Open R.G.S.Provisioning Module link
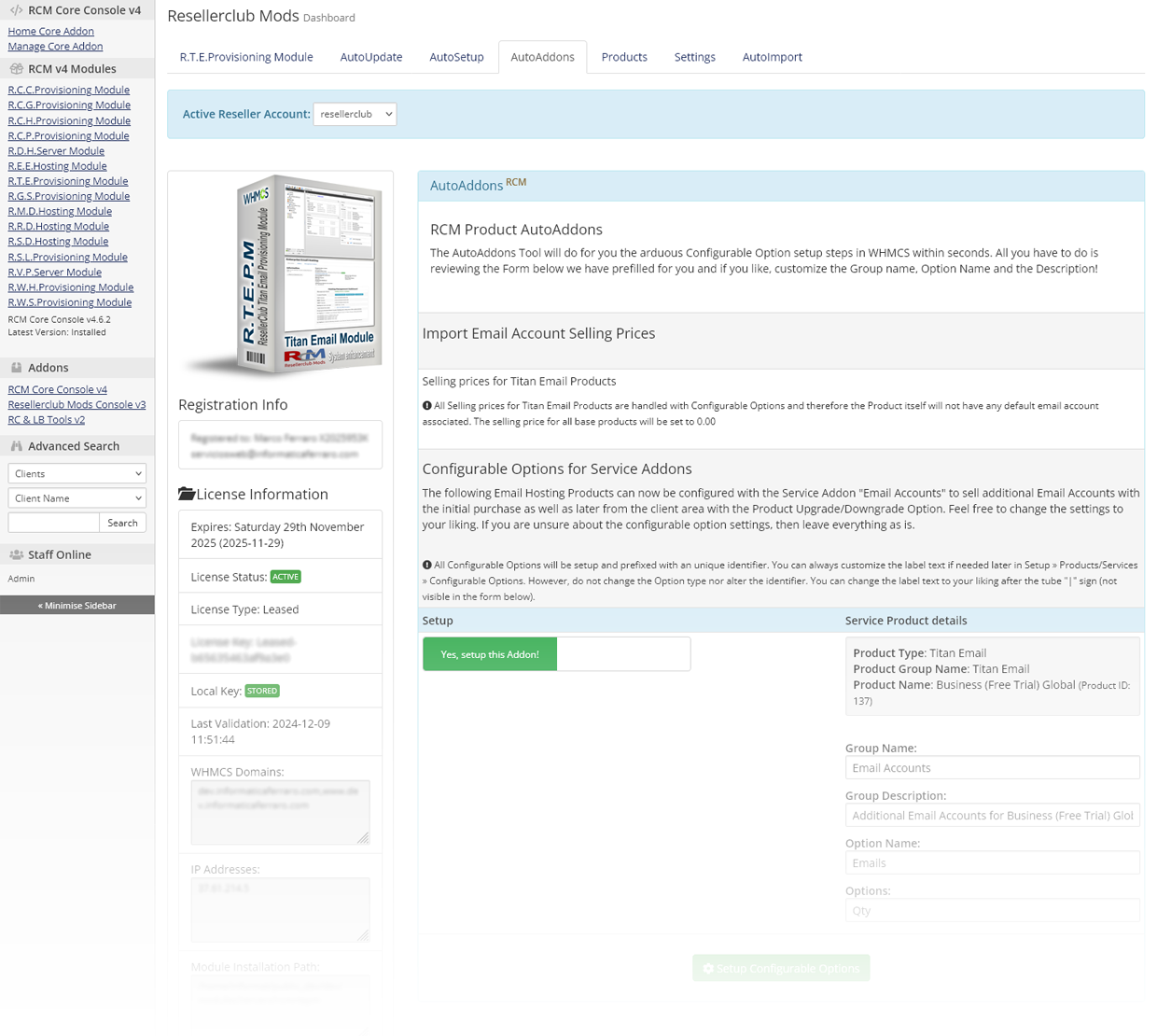 point(69,196)
